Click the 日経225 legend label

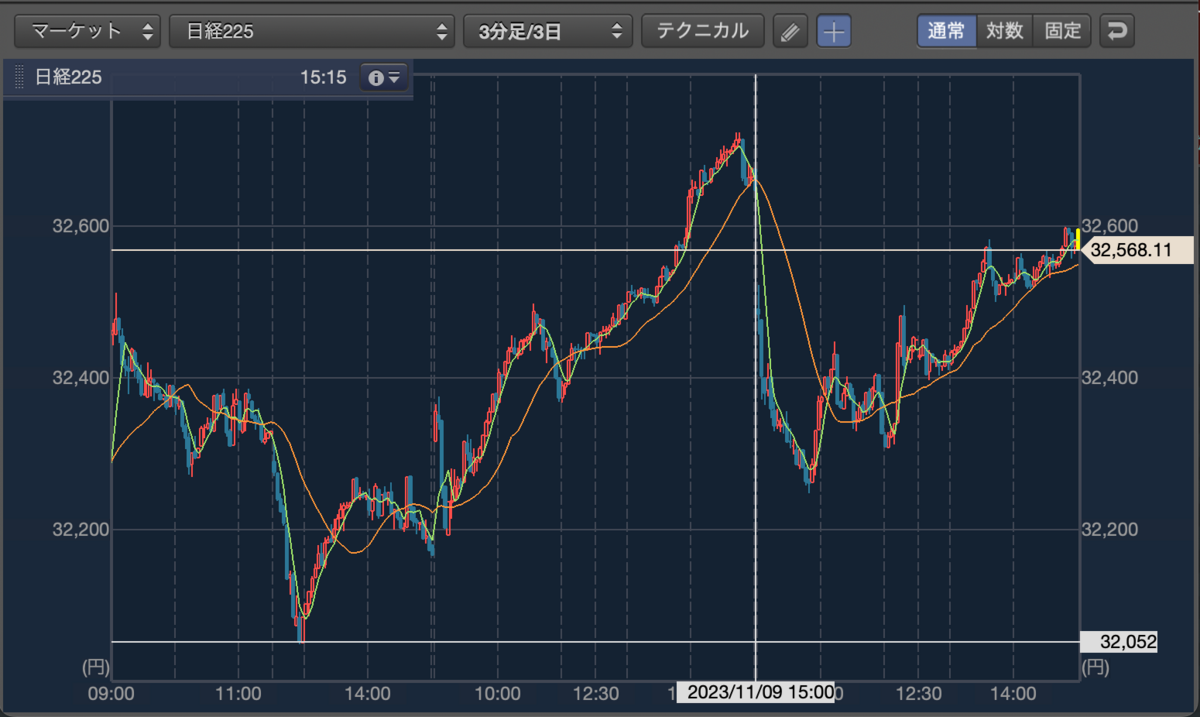click(68, 78)
